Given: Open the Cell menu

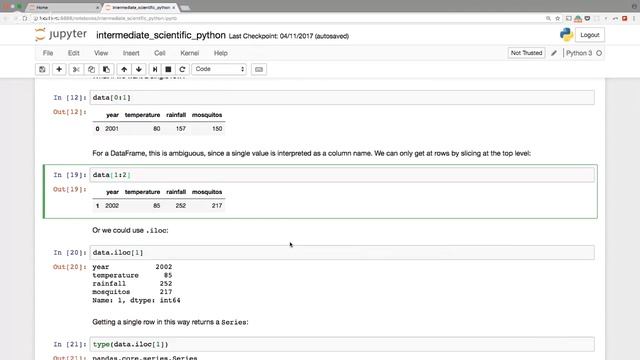Looking at the screenshot, I should click(160, 53).
